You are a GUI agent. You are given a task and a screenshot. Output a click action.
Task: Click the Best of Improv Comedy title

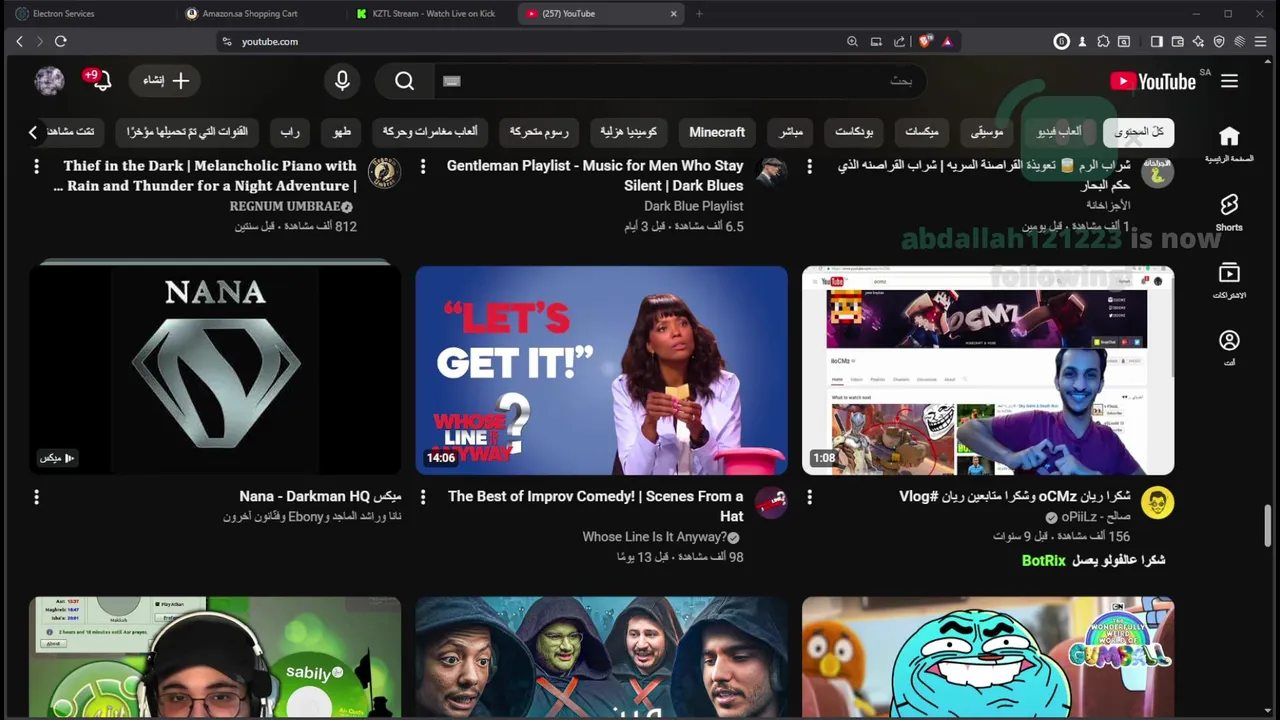click(596, 506)
